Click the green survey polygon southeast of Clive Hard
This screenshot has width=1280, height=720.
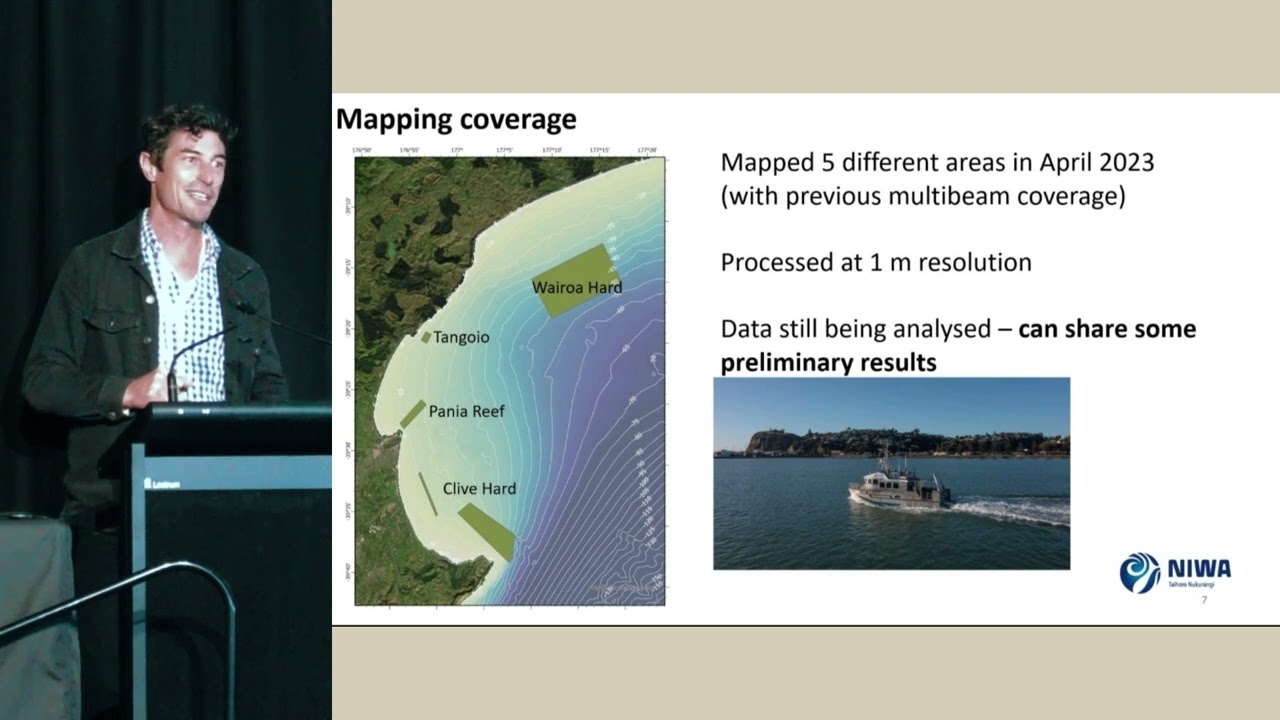[489, 531]
